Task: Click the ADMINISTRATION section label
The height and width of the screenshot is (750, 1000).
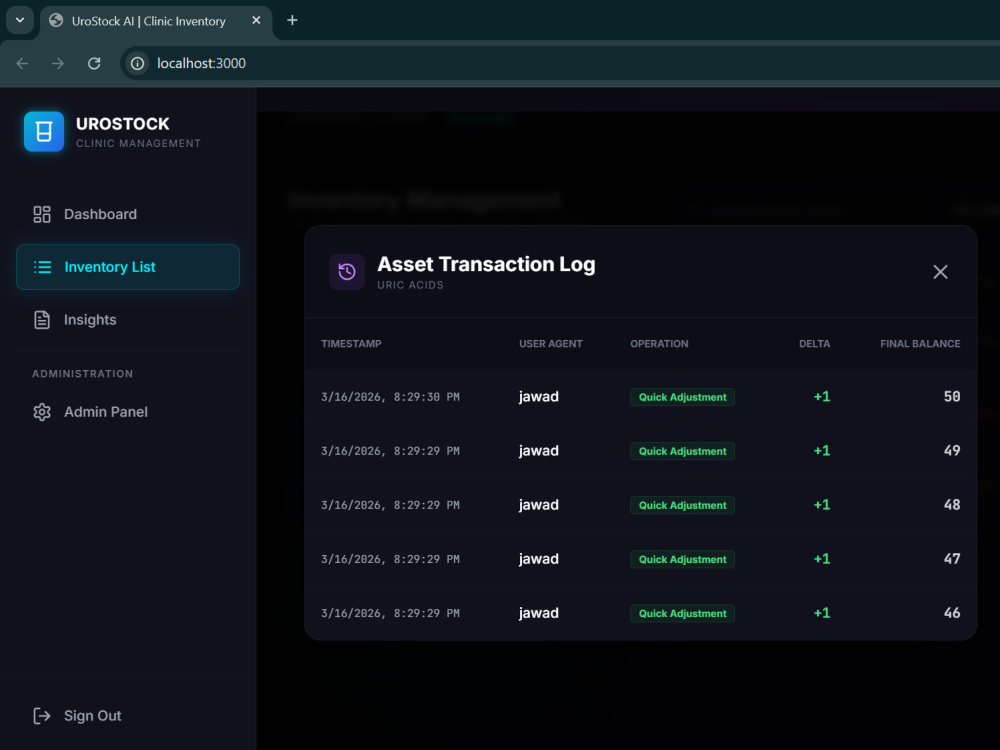Action: tap(83, 374)
